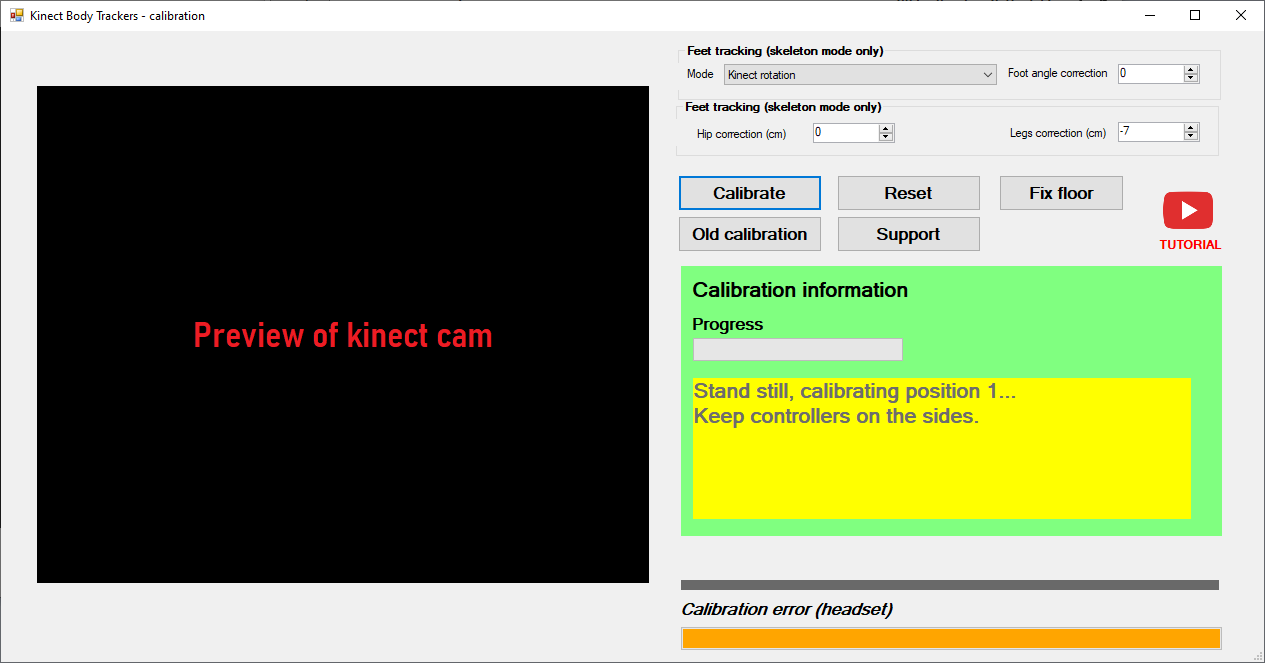Viewport: 1265px width, 663px height.
Task: Open the feet tracking Mode dropdown
Action: (860, 74)
